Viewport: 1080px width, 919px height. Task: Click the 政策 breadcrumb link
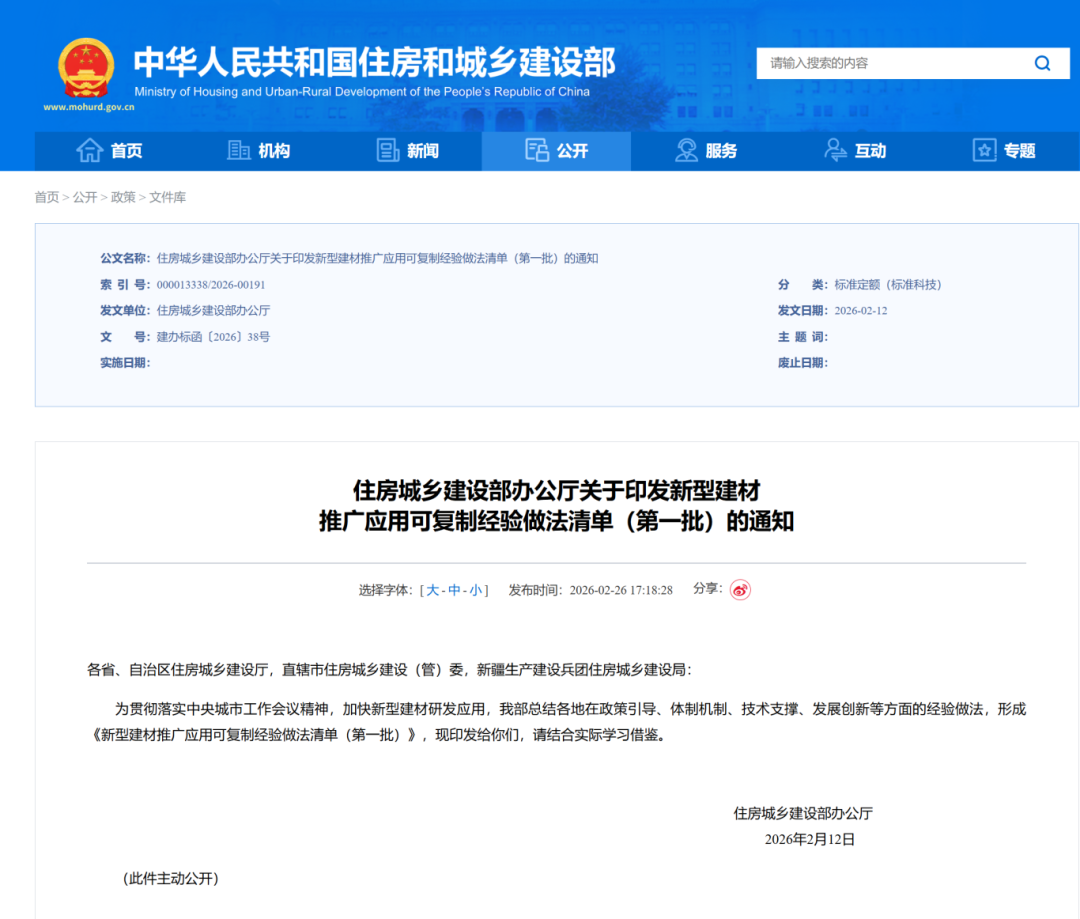coord(123,197)
